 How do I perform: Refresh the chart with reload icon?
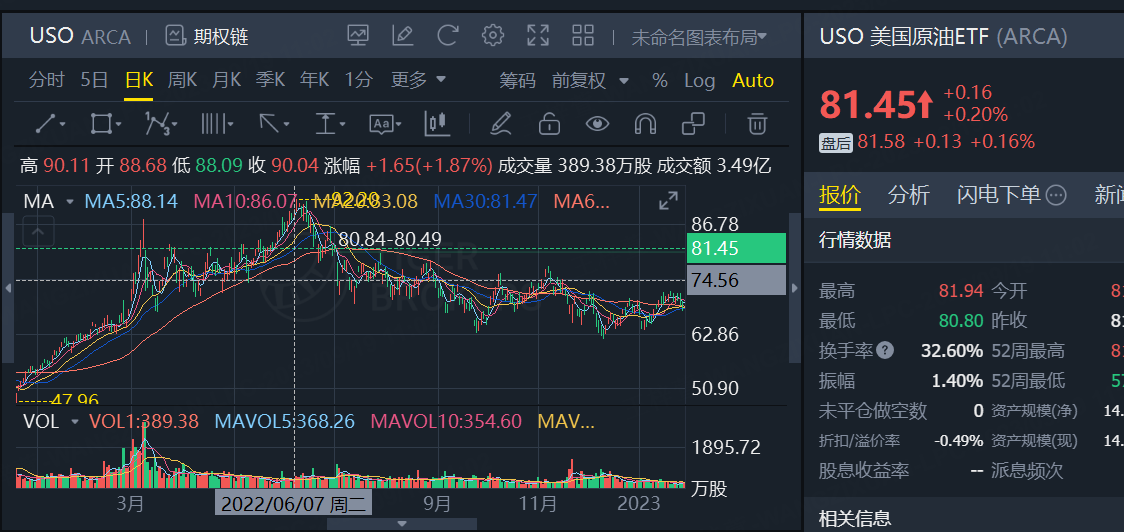[x=448, y=35]
